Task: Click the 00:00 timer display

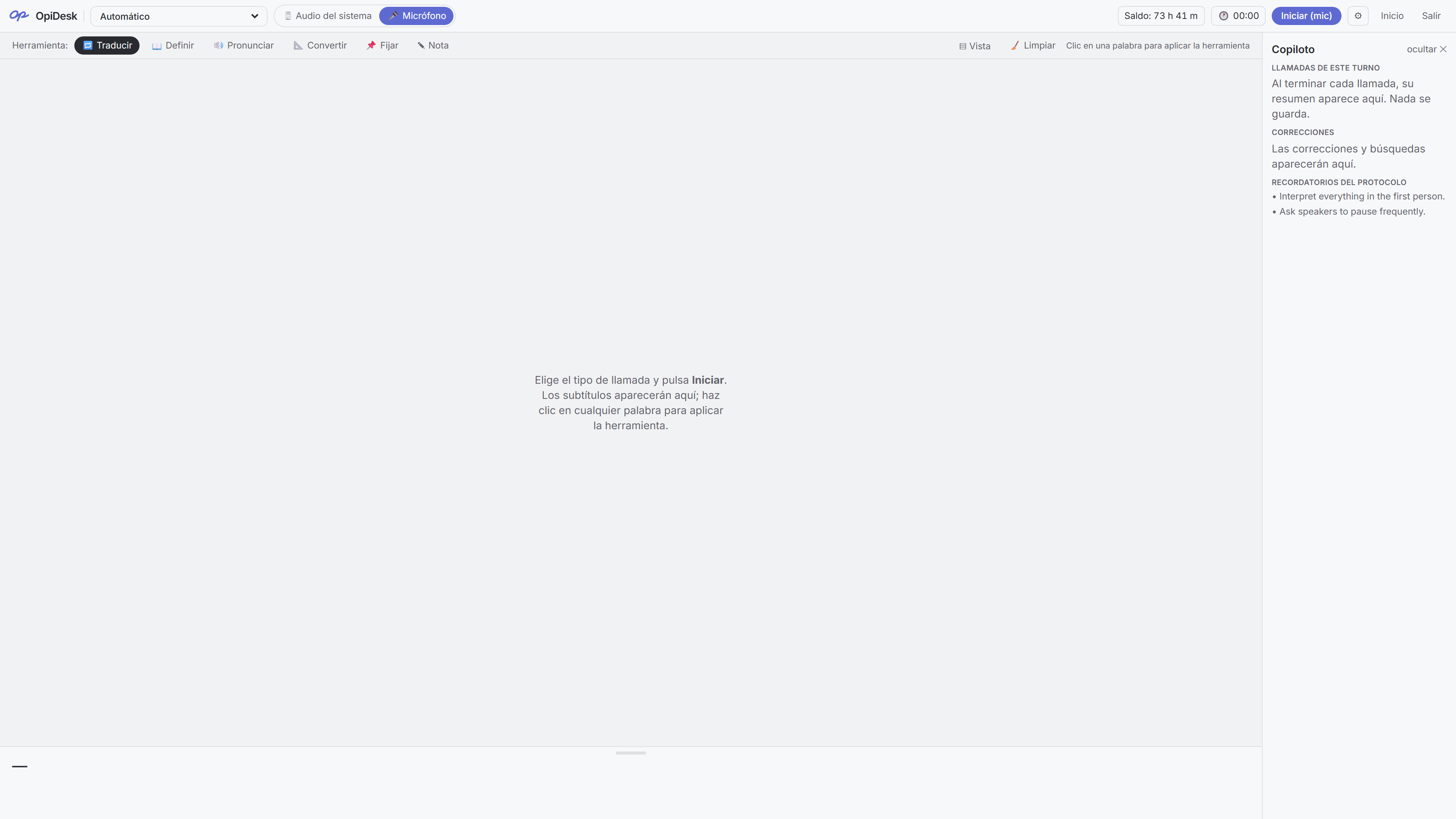Action: pyautogui.click(x=1238, y=16)
